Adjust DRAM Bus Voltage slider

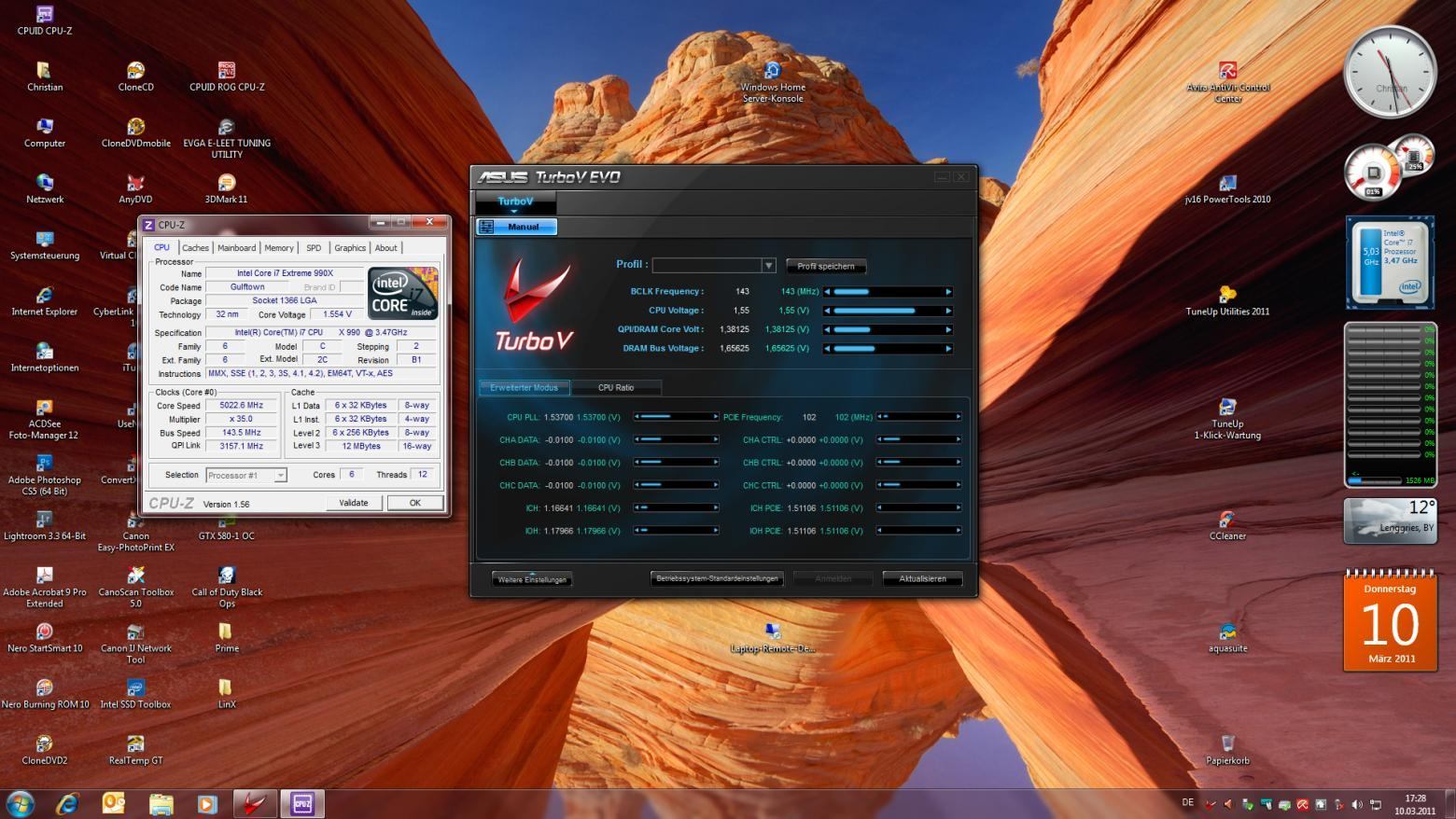pyautogui.click(x=888, y=349)
